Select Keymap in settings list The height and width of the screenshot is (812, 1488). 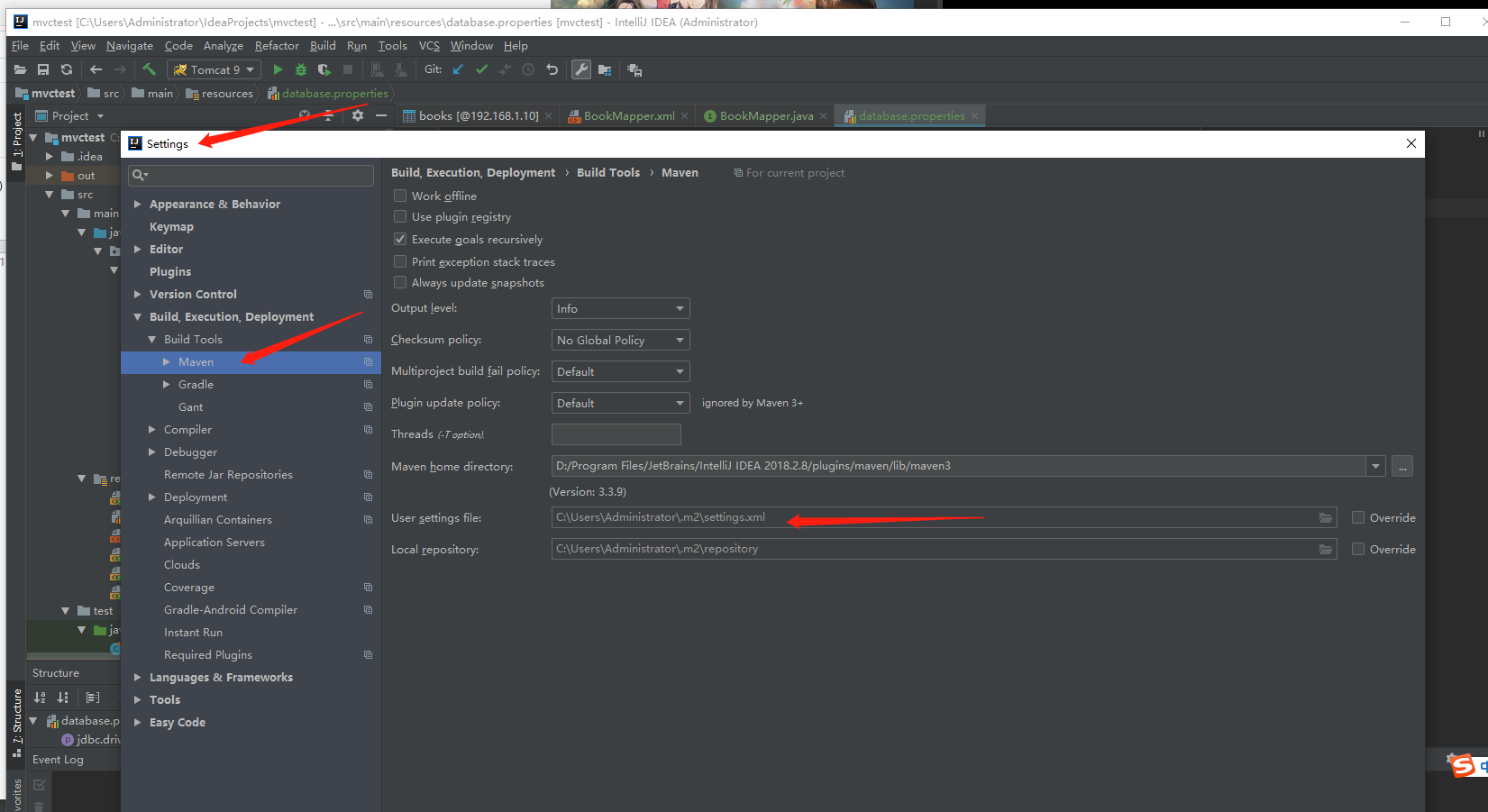point(171,227)
